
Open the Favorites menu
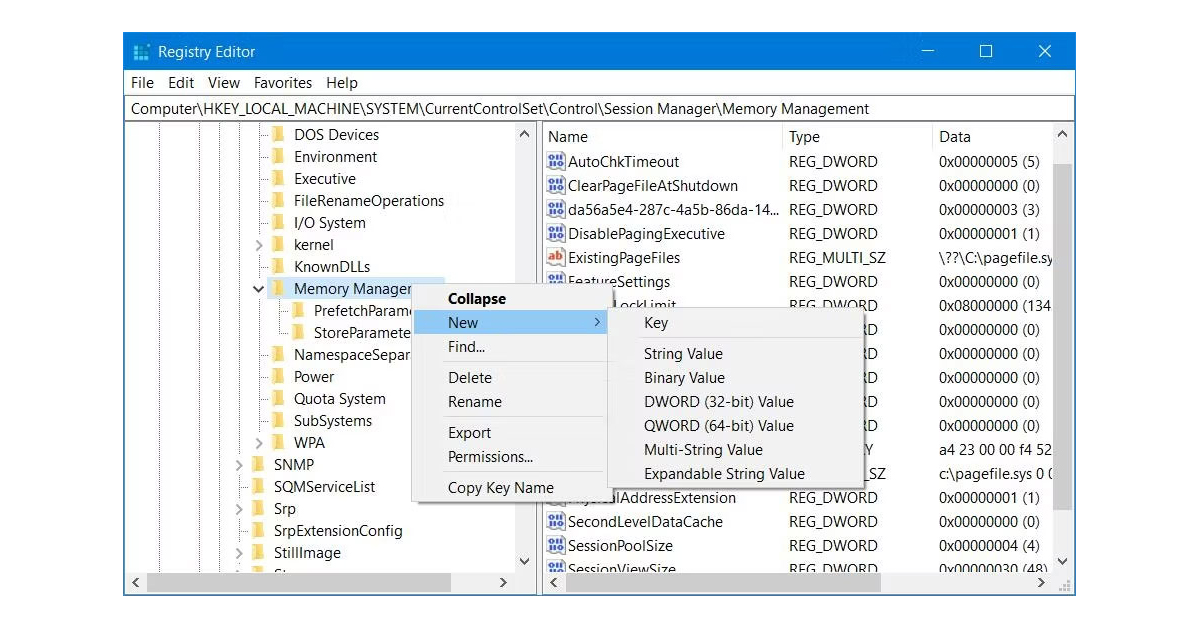283,82
